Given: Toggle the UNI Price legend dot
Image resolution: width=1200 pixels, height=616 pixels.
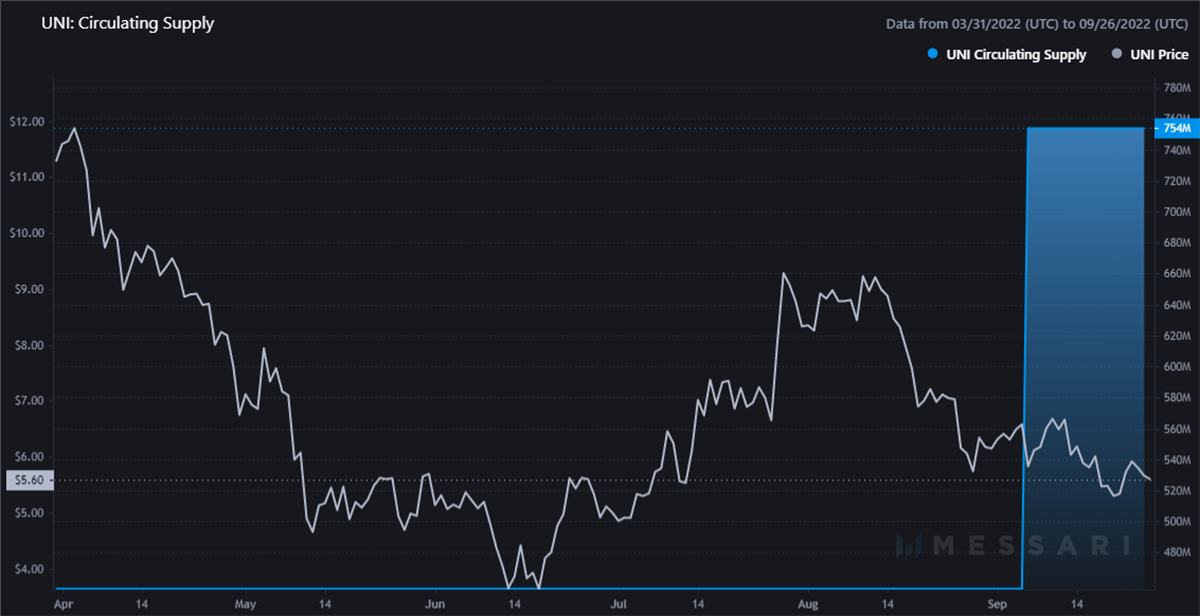Looking at the screenshot, I should (1116, 55).
